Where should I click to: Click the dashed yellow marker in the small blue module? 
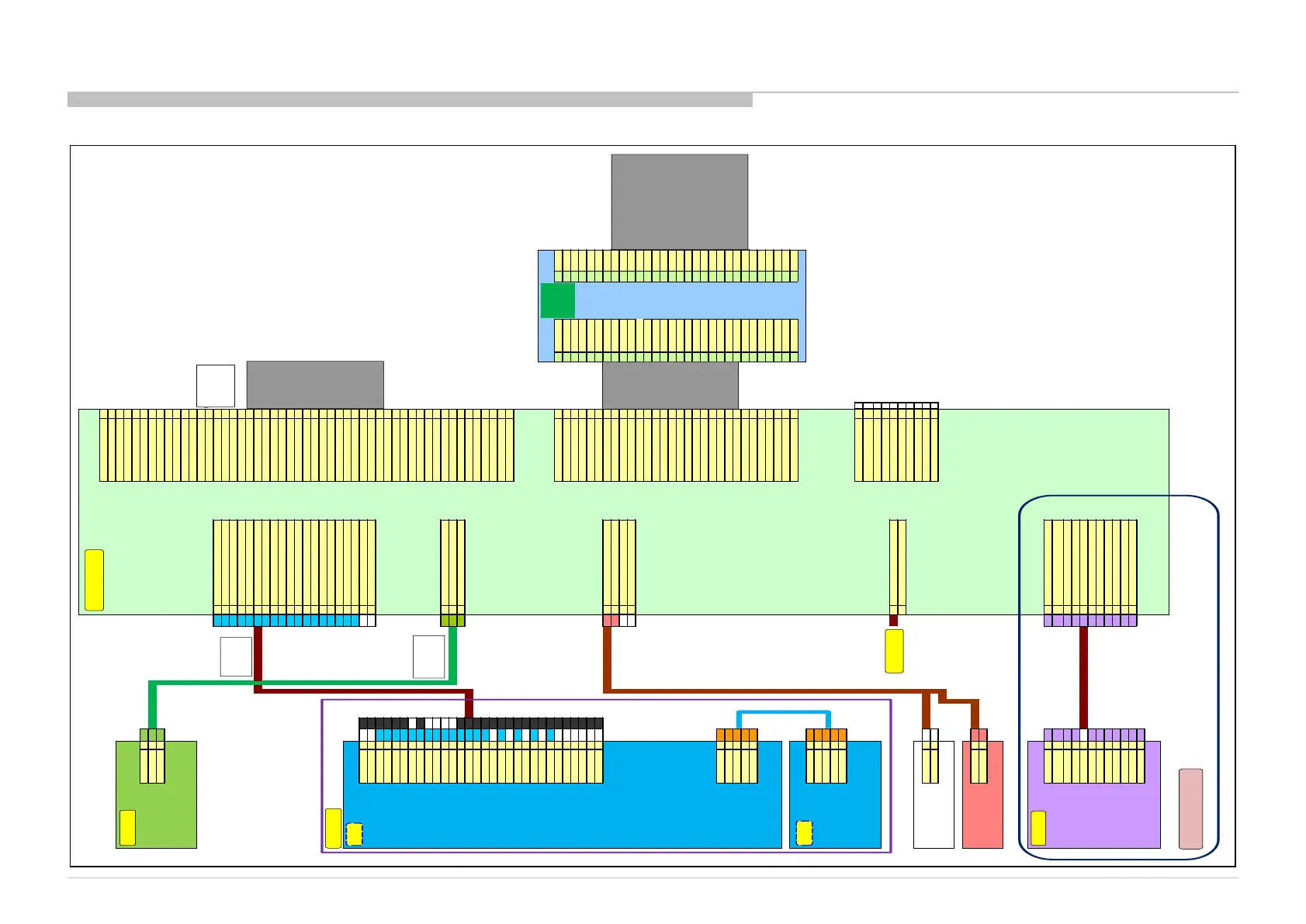coord(804,832)
